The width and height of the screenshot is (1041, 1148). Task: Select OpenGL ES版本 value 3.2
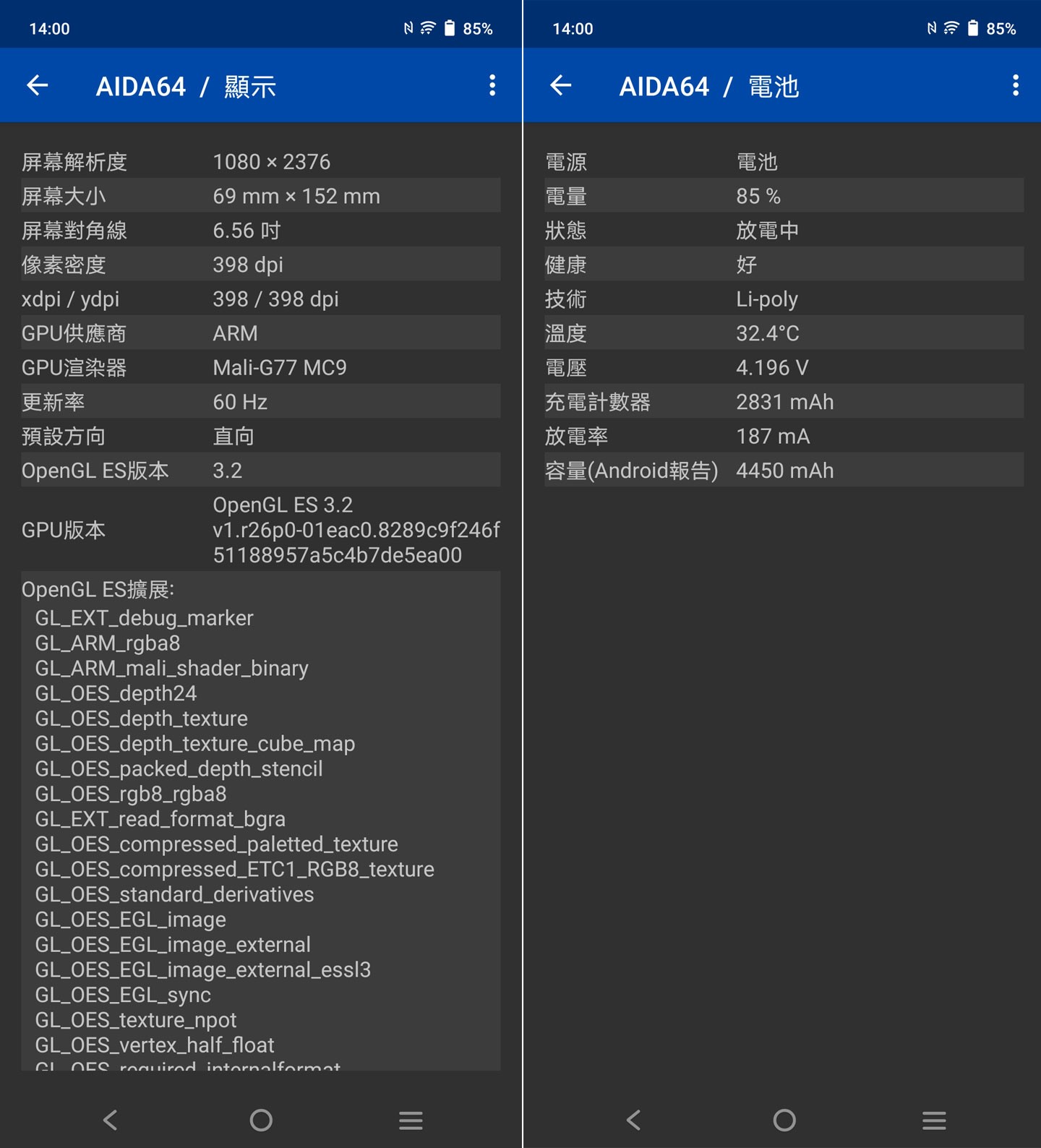click(x=227, y=471)
